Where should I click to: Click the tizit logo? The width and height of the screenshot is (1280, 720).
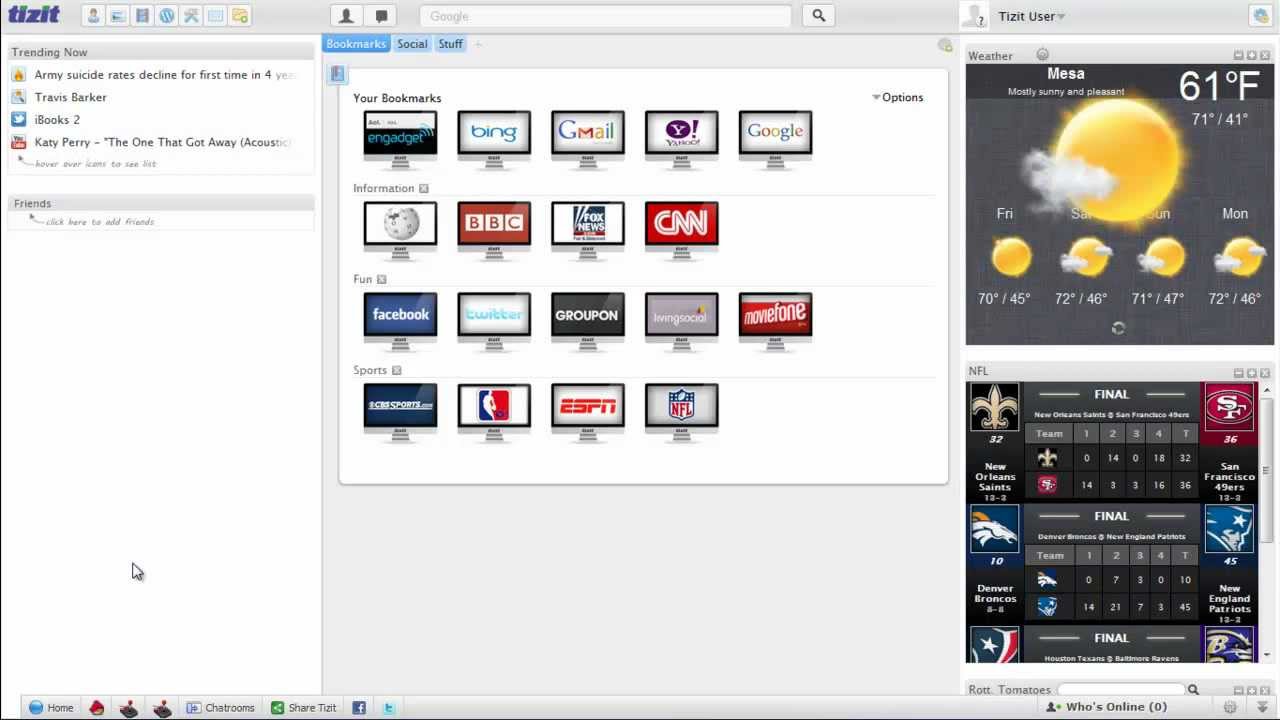click(x=34, y=15)
